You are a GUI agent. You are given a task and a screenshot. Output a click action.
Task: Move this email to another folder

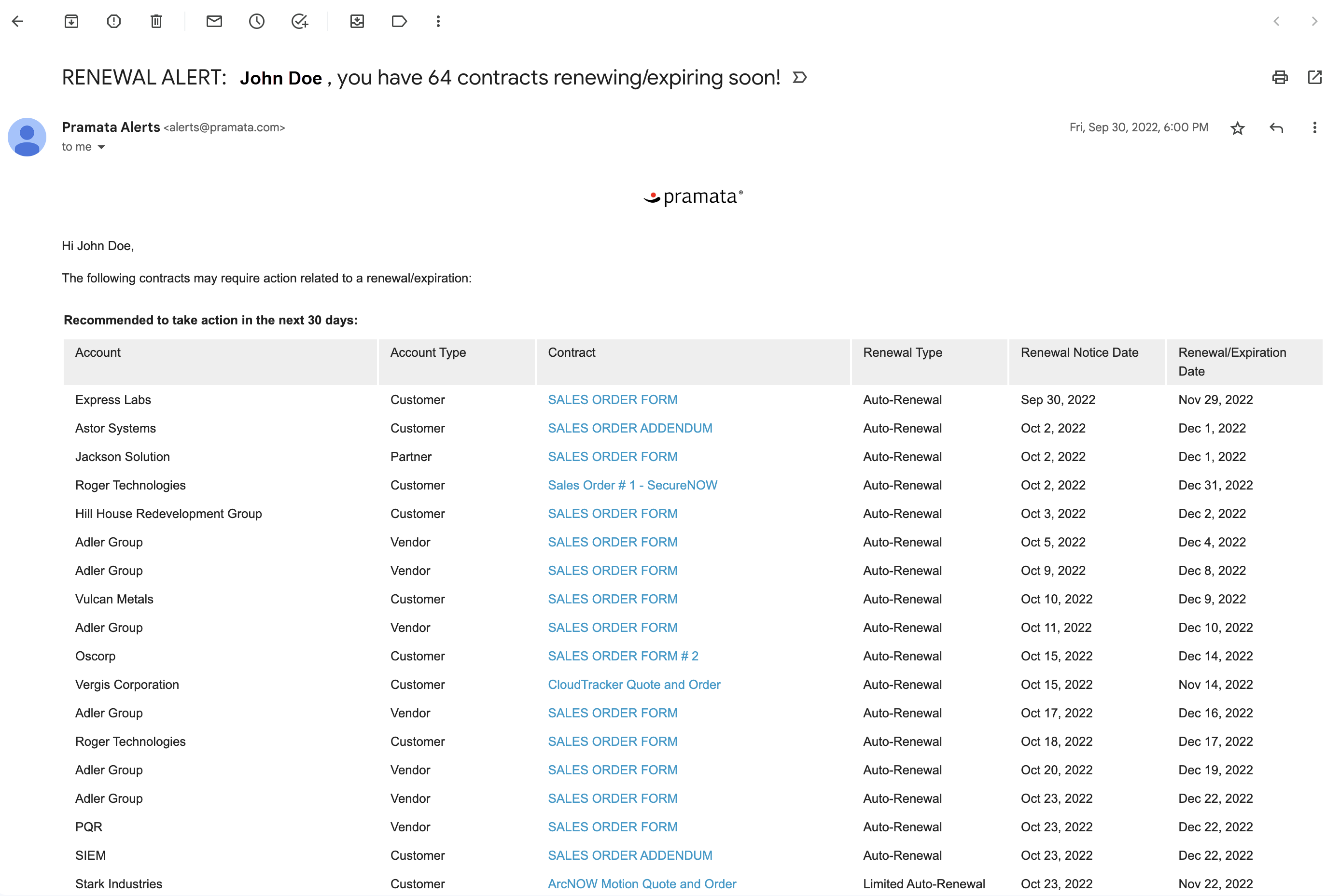point(357,22)
